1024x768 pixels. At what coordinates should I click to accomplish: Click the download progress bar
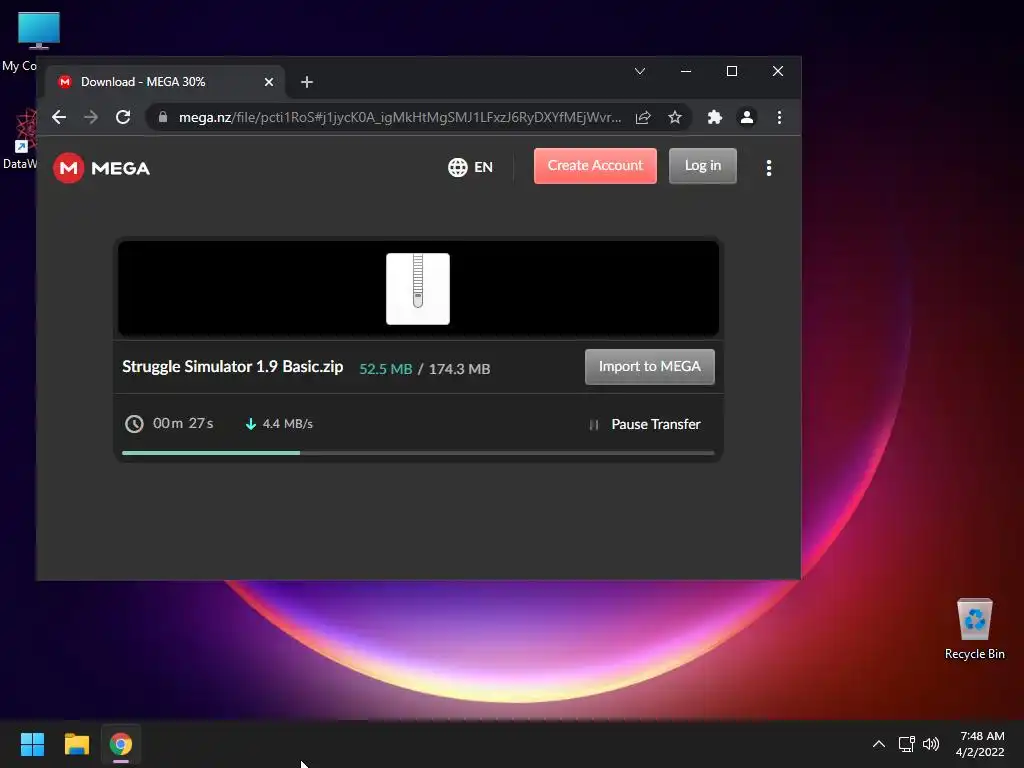[x=418, y=453]
